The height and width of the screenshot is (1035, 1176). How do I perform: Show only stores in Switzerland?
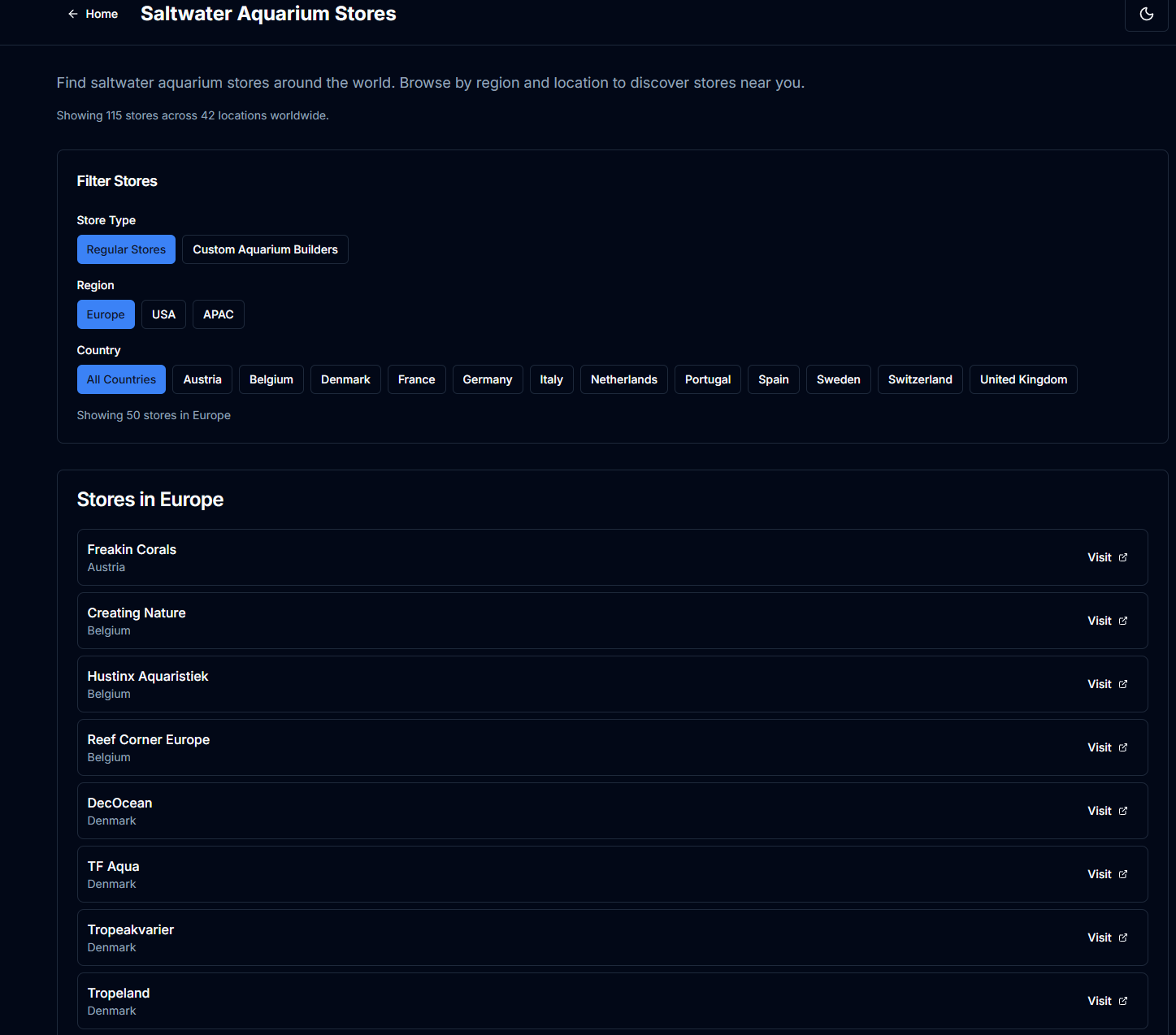(x=919, y=379)
